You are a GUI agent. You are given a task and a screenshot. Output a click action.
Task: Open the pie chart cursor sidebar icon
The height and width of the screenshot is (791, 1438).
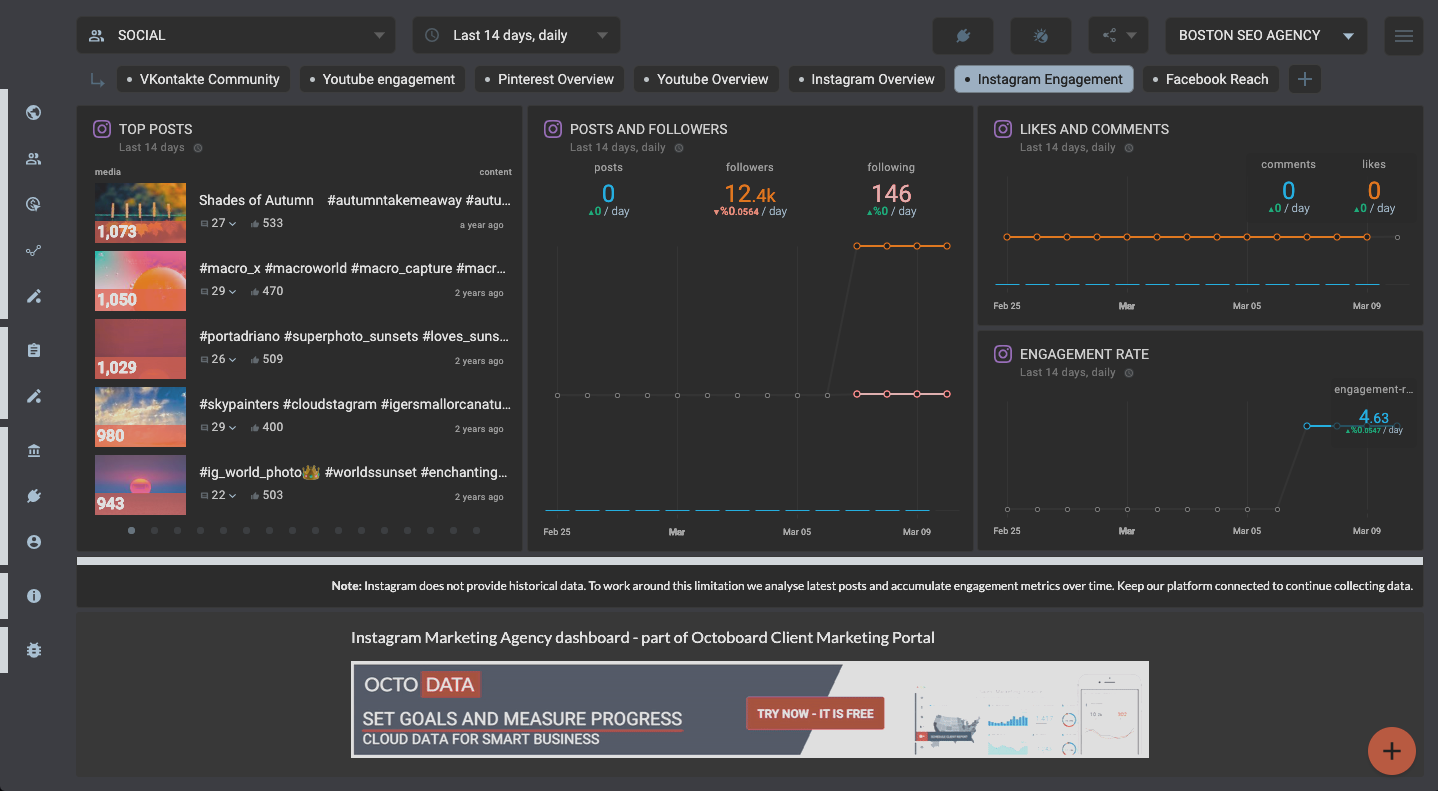click(x=34, y=204)
